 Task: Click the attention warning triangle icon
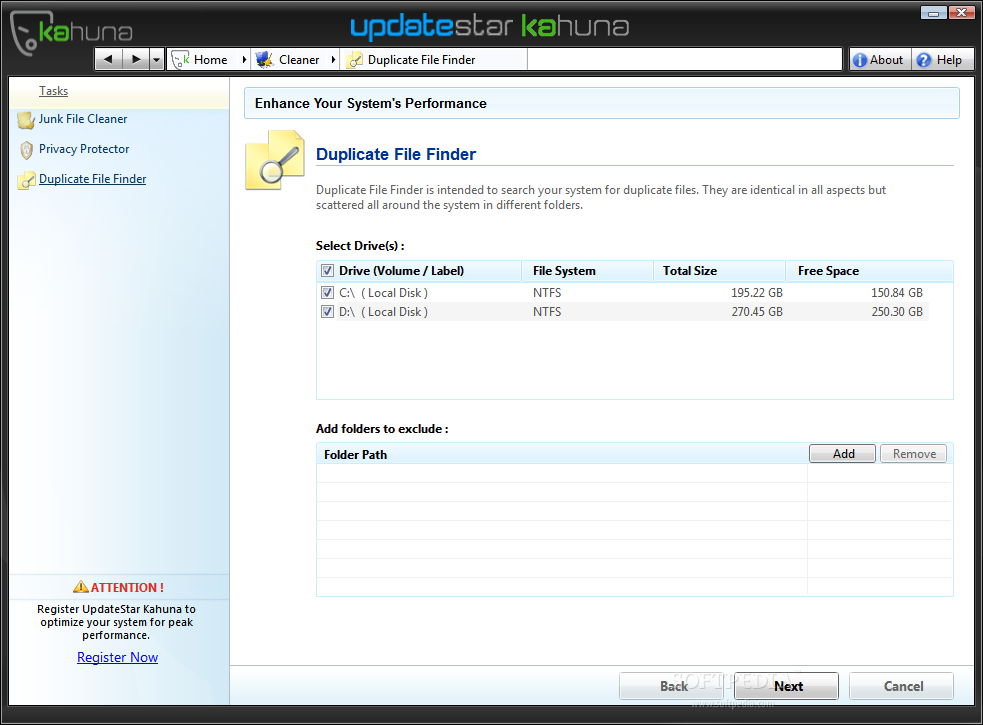click(80, 587)
